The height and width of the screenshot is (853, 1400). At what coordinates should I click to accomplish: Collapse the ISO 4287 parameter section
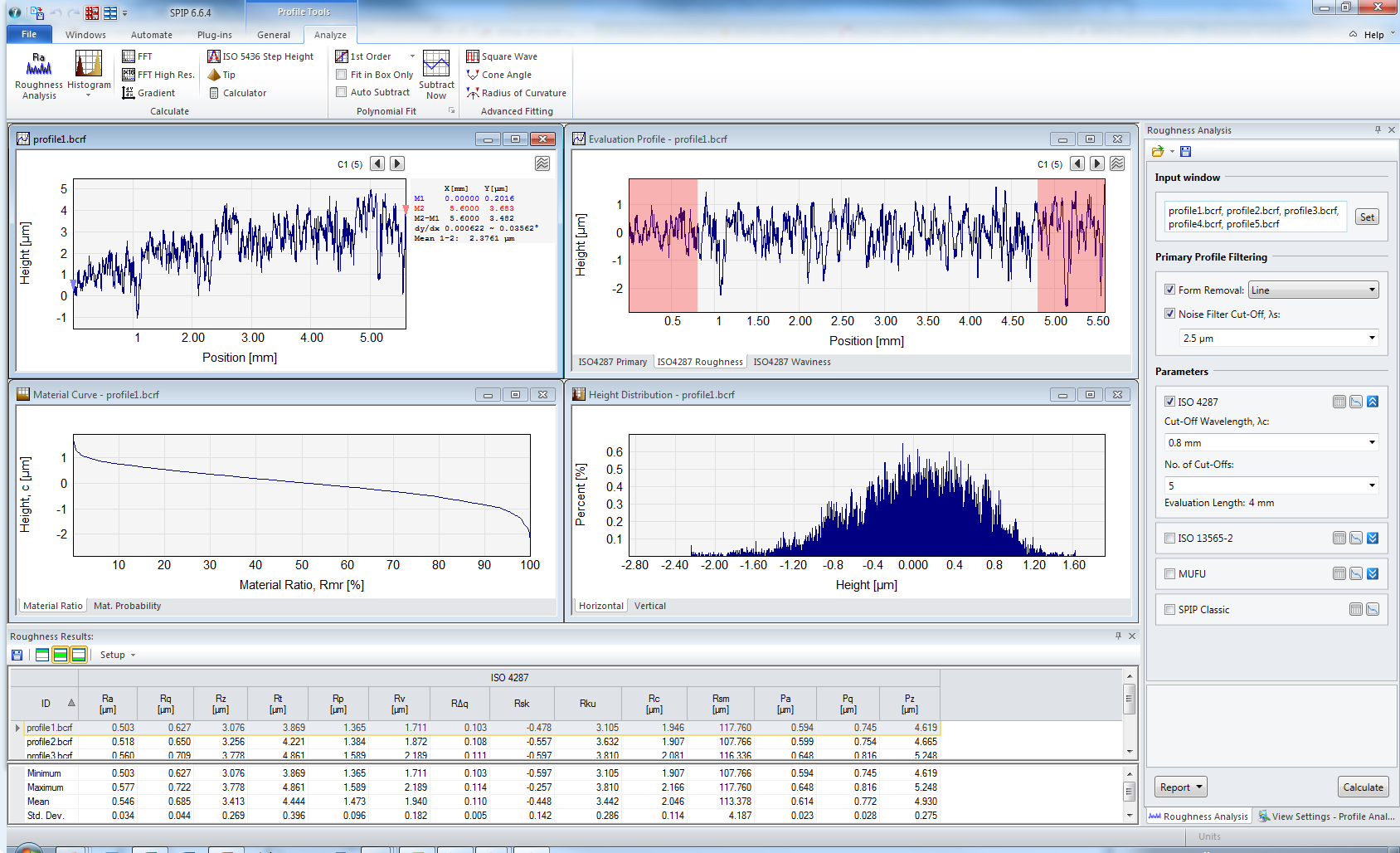pos(1373,402)
